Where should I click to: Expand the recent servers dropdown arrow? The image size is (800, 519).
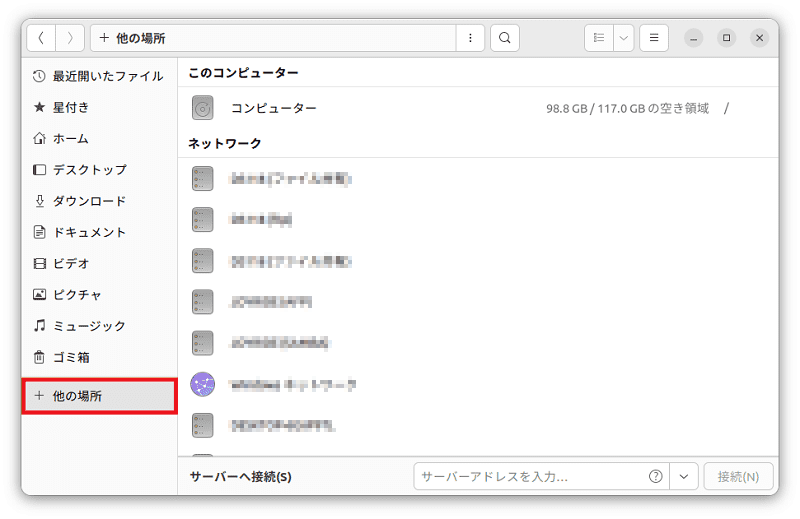click(684, 477)
